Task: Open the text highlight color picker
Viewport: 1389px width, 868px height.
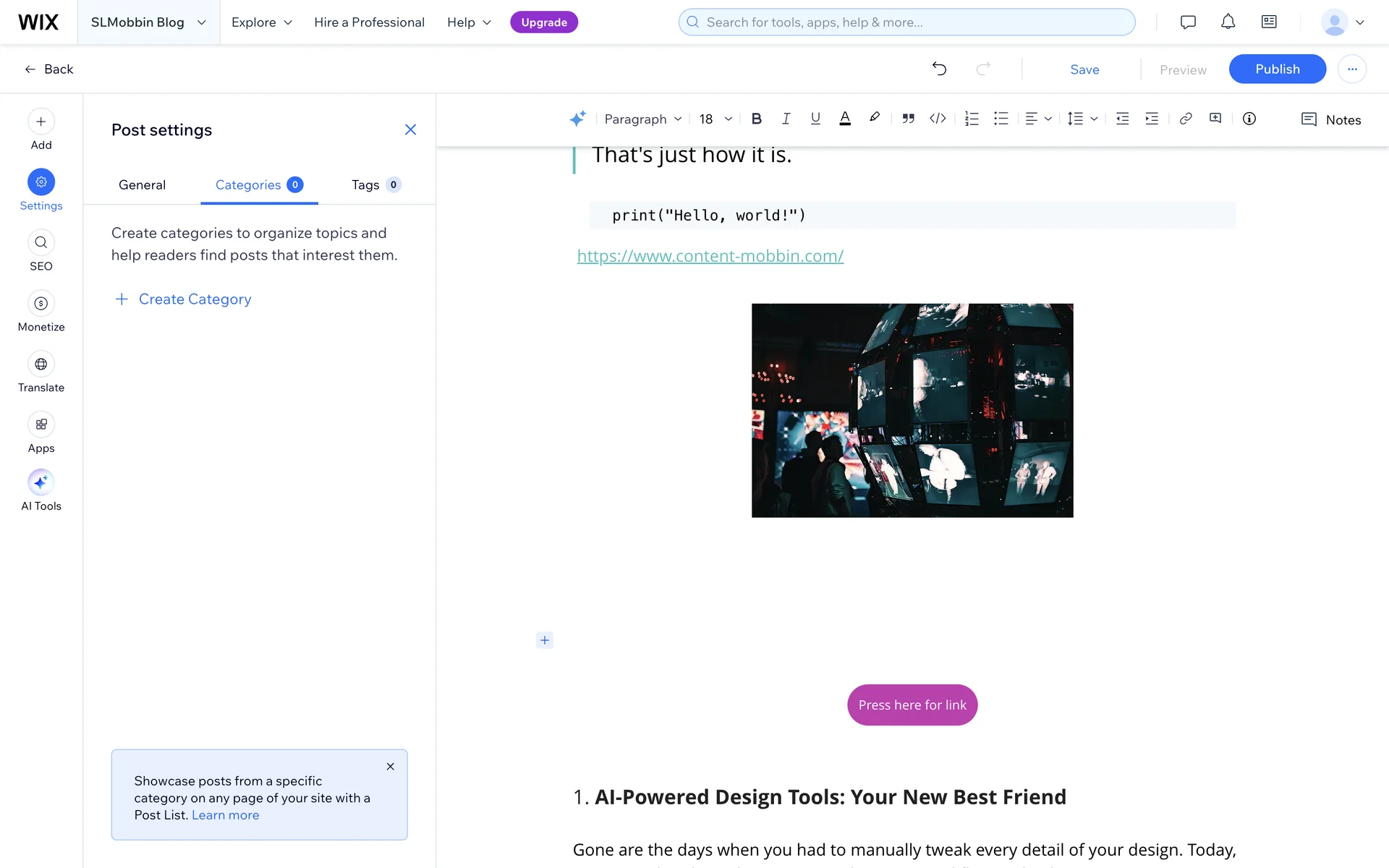Action: click(x=875, y=118)
